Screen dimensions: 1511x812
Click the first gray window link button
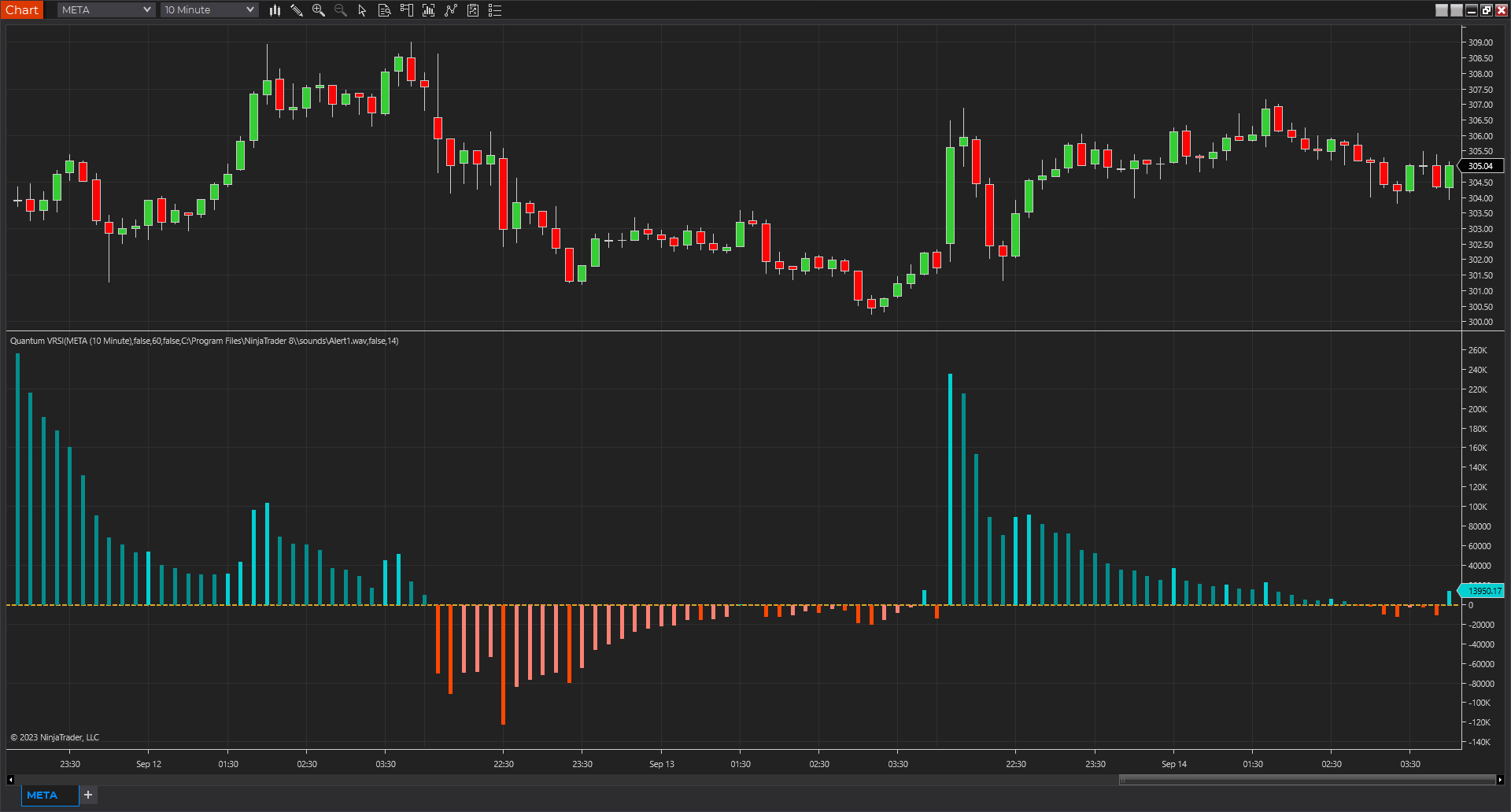(x=1442, y=10)
